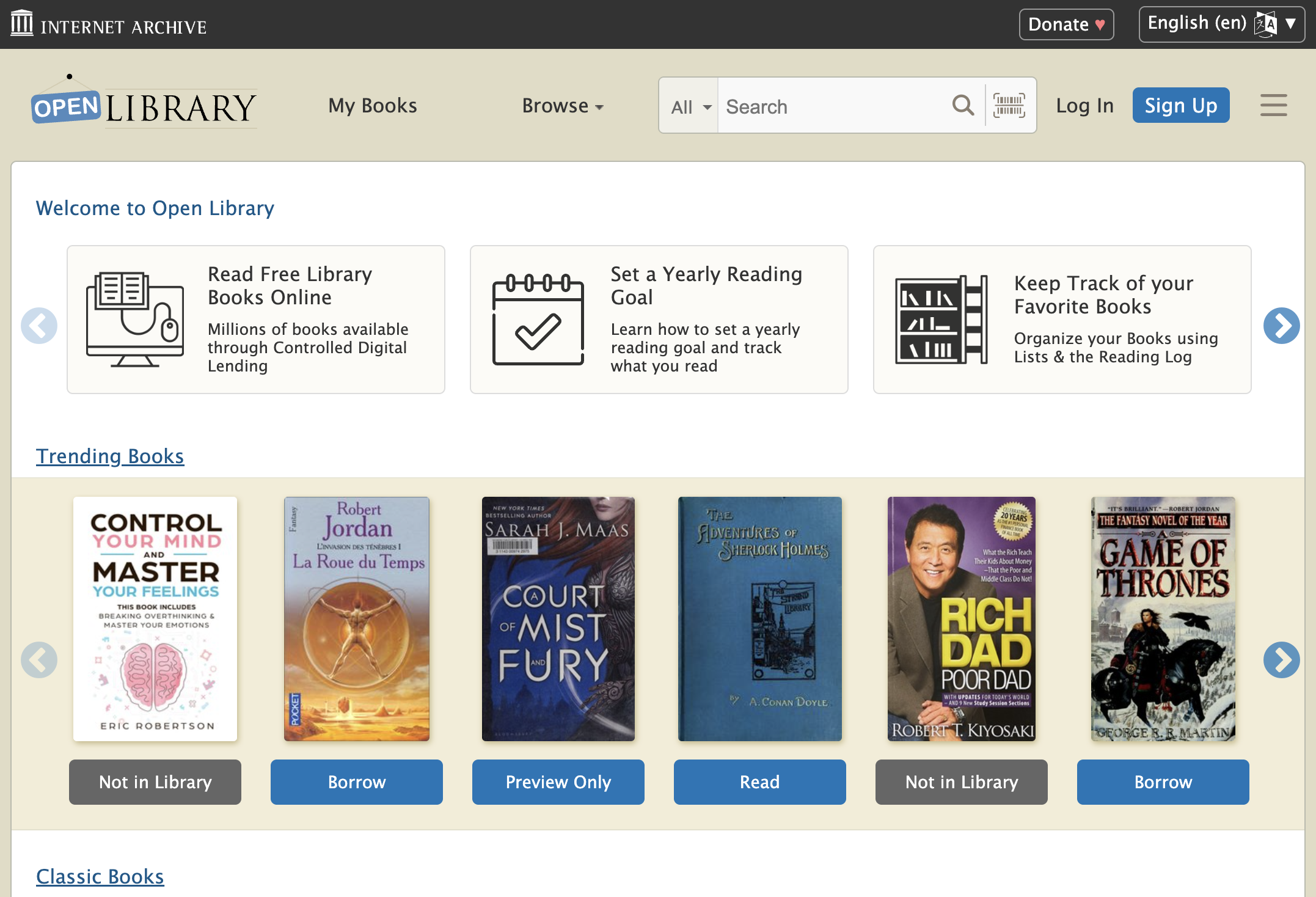Go back in trending books with left arrow
The height and width of the screenshot is (897, 1316).
(x=39, y=659)
